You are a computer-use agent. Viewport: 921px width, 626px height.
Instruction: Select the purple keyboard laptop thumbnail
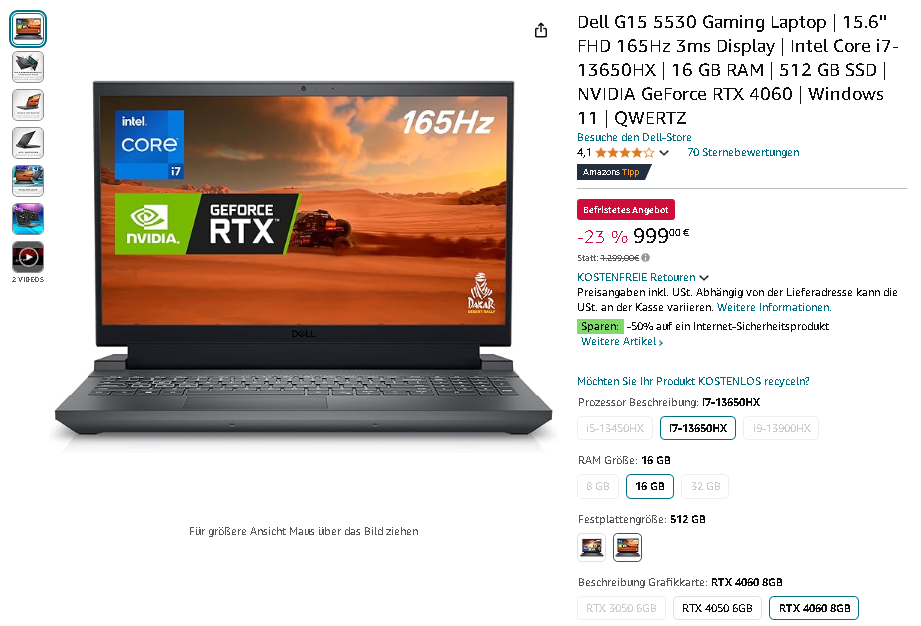pos(28,218)
